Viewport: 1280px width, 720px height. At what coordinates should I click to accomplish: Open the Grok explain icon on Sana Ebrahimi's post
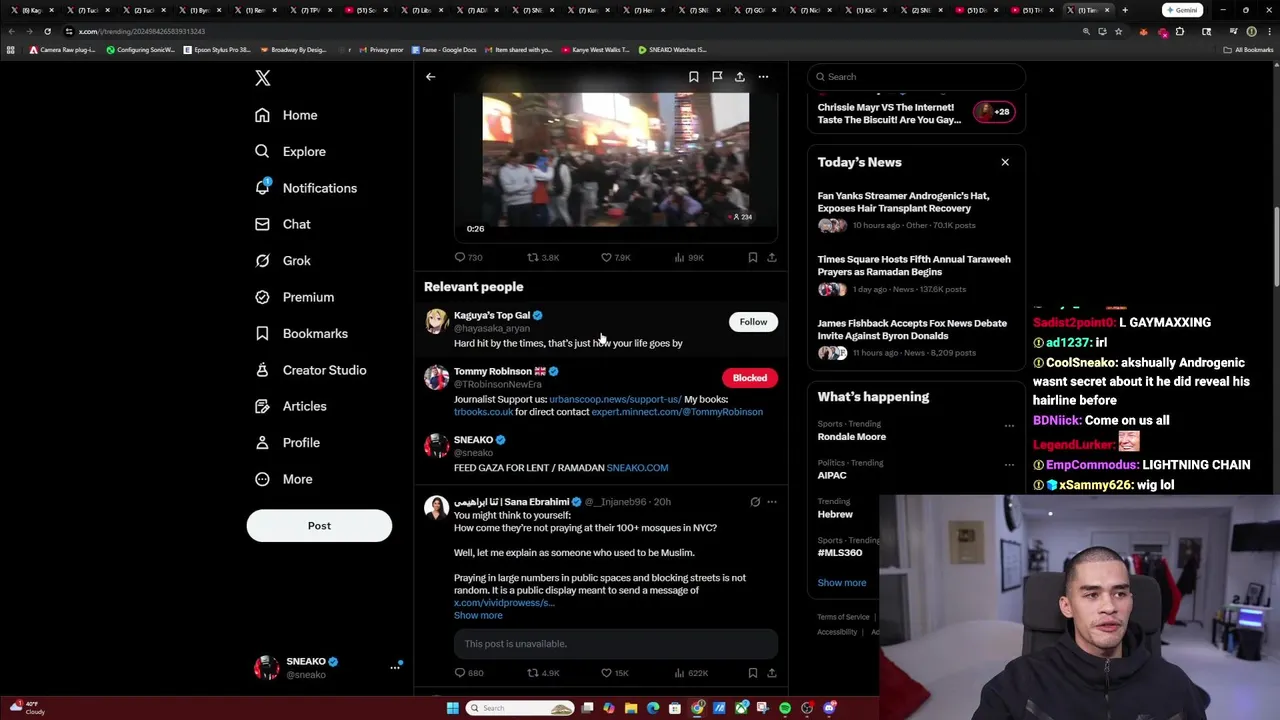coord(755,502)
